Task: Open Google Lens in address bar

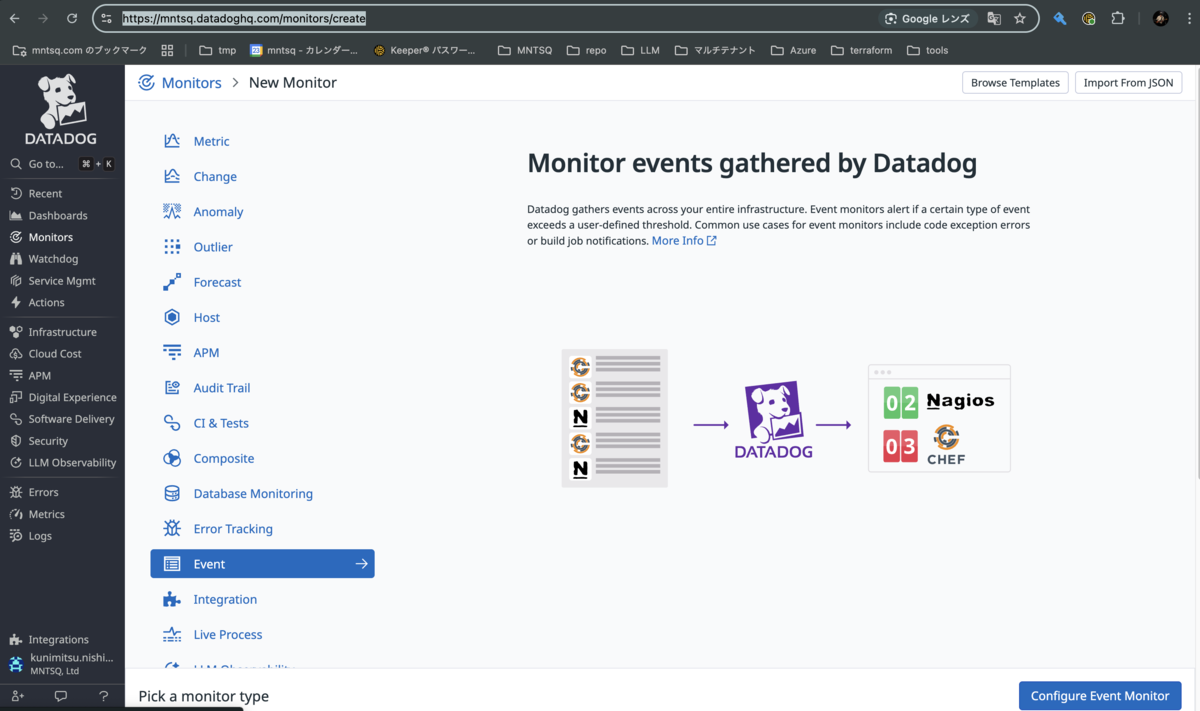Action: [927, 18]
